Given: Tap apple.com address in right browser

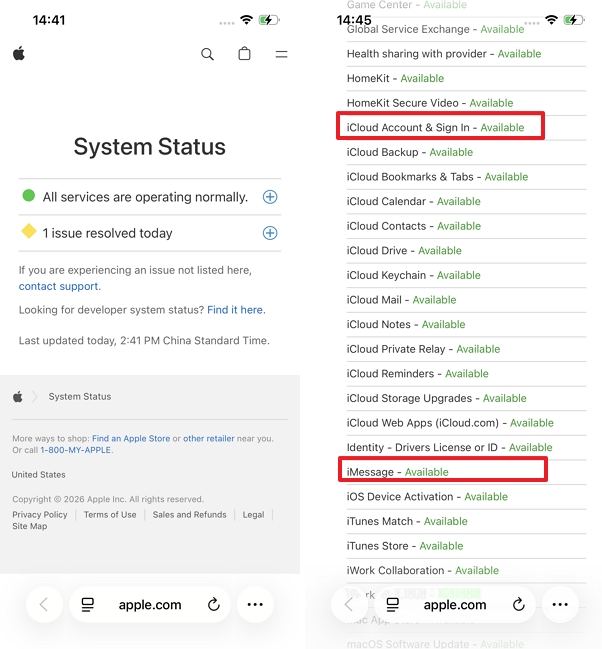Looking at the screenshot, I should (455, 605).
